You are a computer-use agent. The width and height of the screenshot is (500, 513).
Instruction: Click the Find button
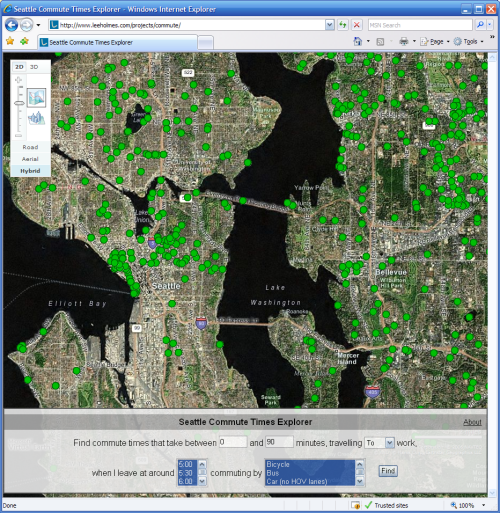388,471
